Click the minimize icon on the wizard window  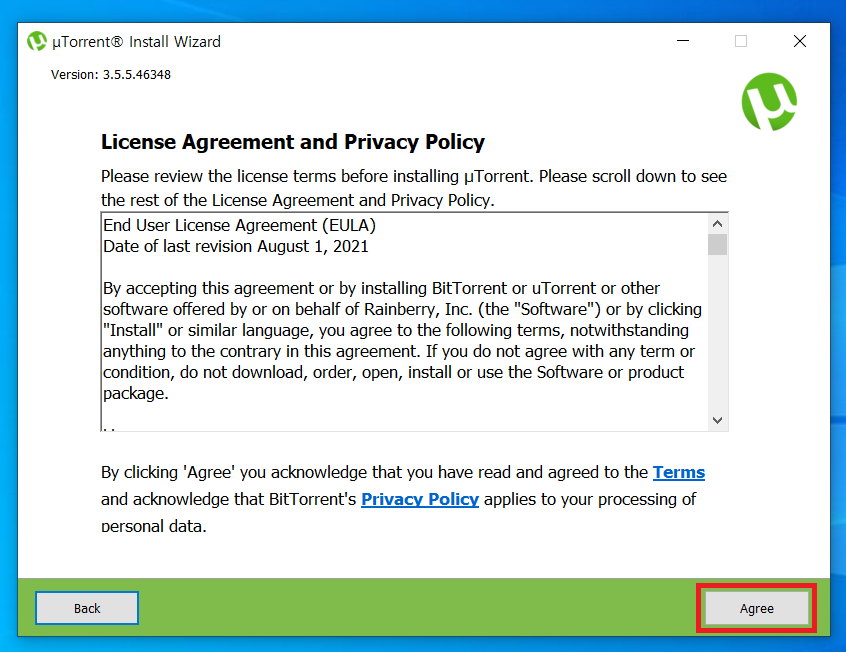tap(683, 41)
